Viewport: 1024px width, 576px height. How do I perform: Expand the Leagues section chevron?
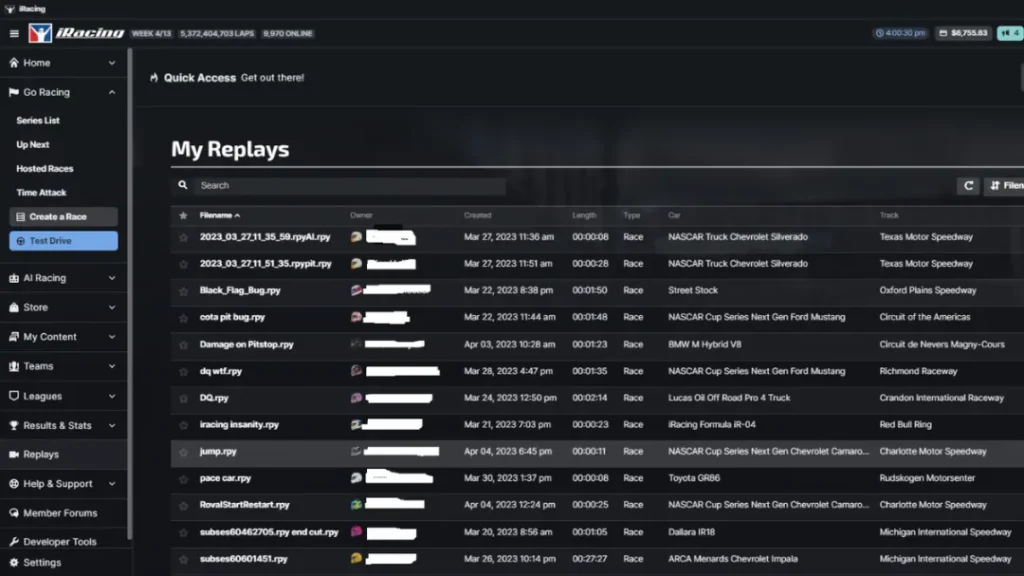pyautogui.click(x=112, y=396)
